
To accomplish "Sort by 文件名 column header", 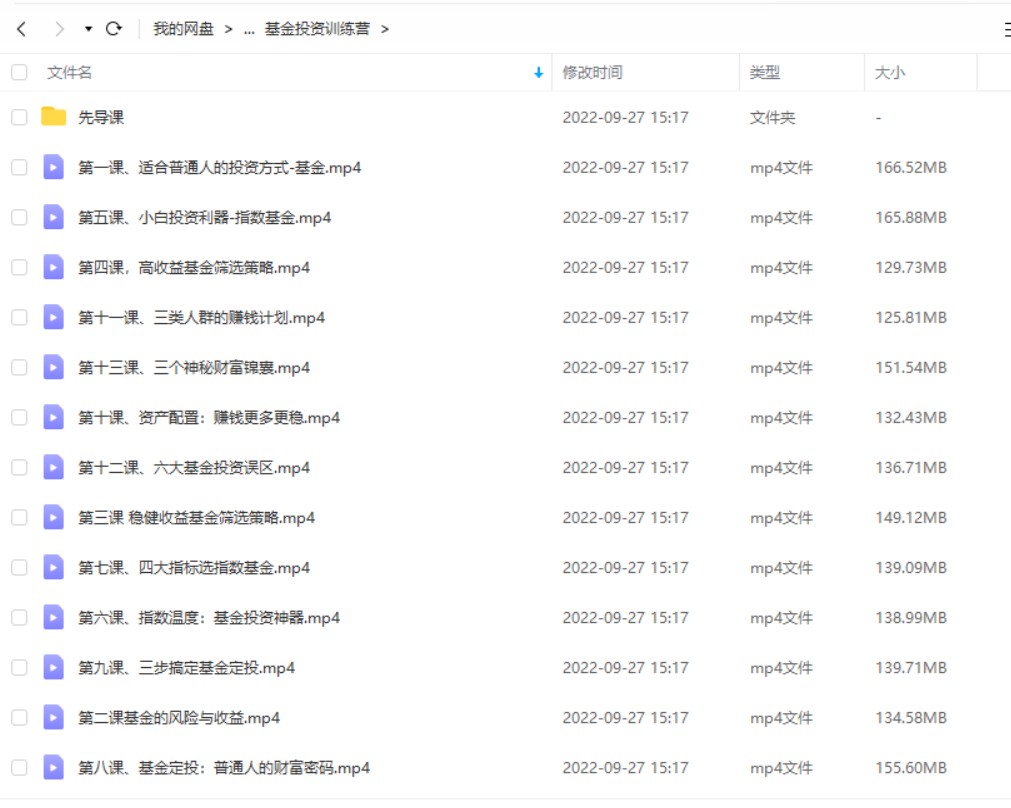I will point(69,72).
